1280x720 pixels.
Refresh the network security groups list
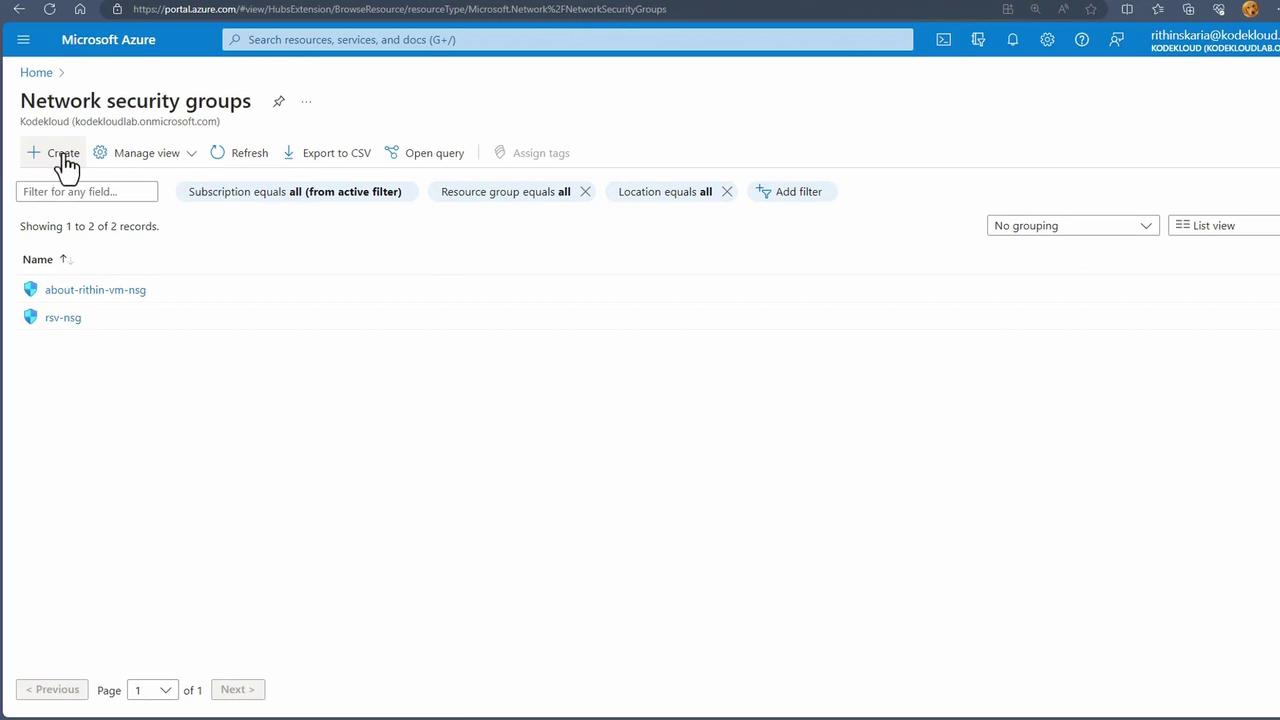click(x=239, y=153)
